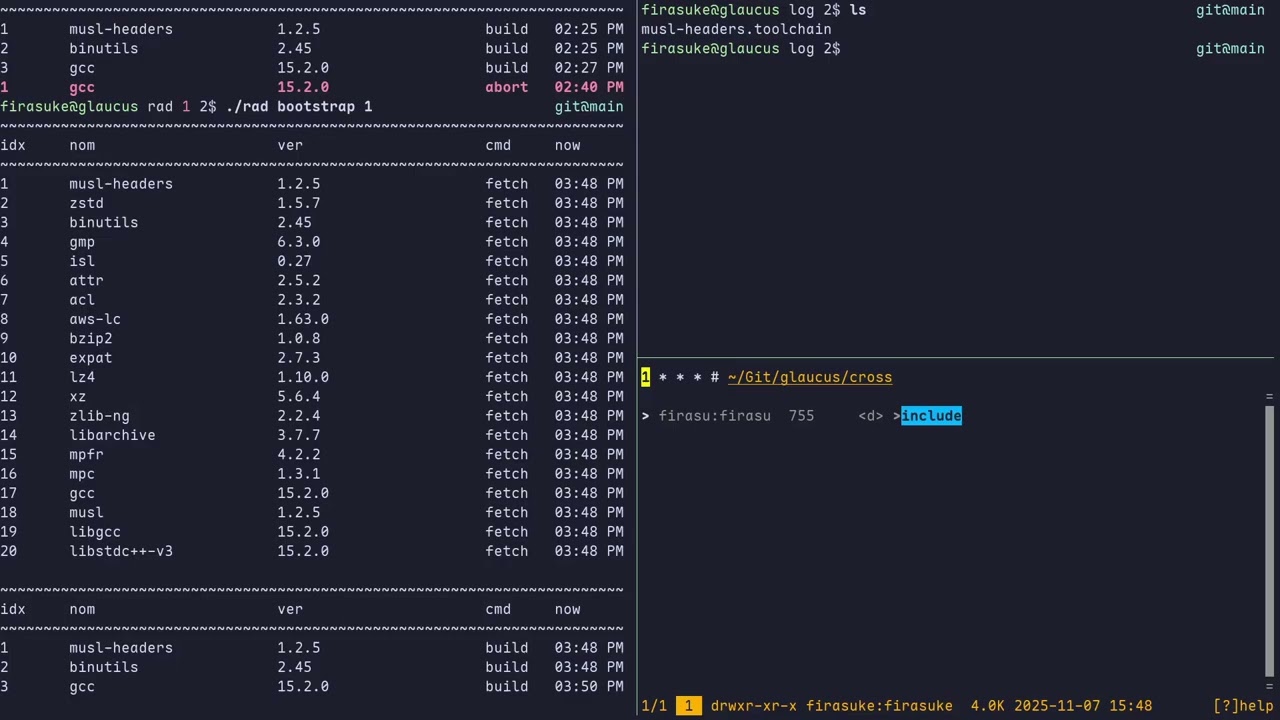Click the [?]help hint in nnn status bar
1280x720 pixels.
pyautogui.click(x=1243, y=706)
